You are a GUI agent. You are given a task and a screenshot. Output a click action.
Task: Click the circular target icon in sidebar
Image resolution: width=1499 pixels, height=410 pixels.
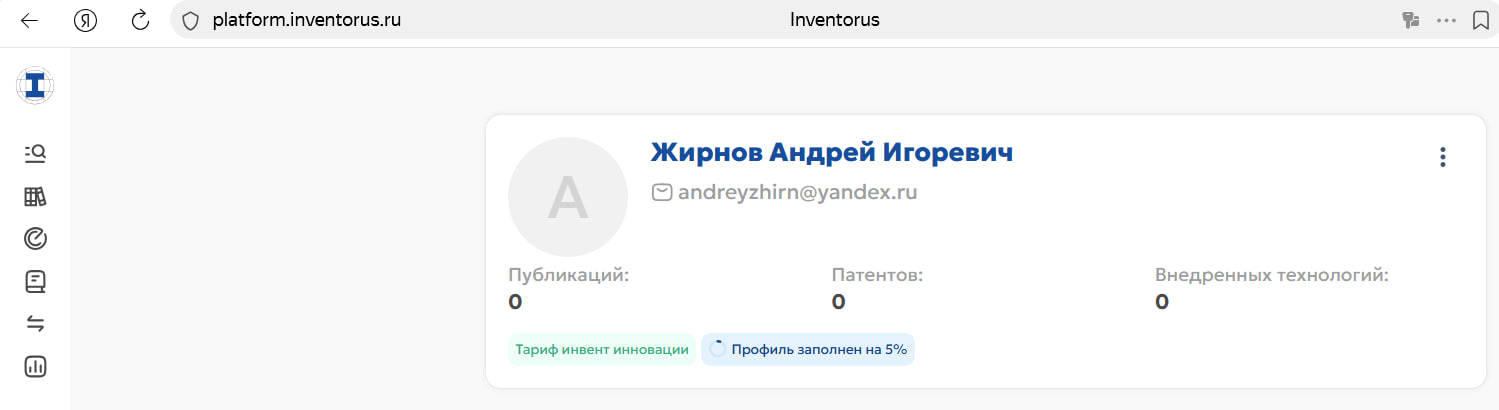(35, 238)
